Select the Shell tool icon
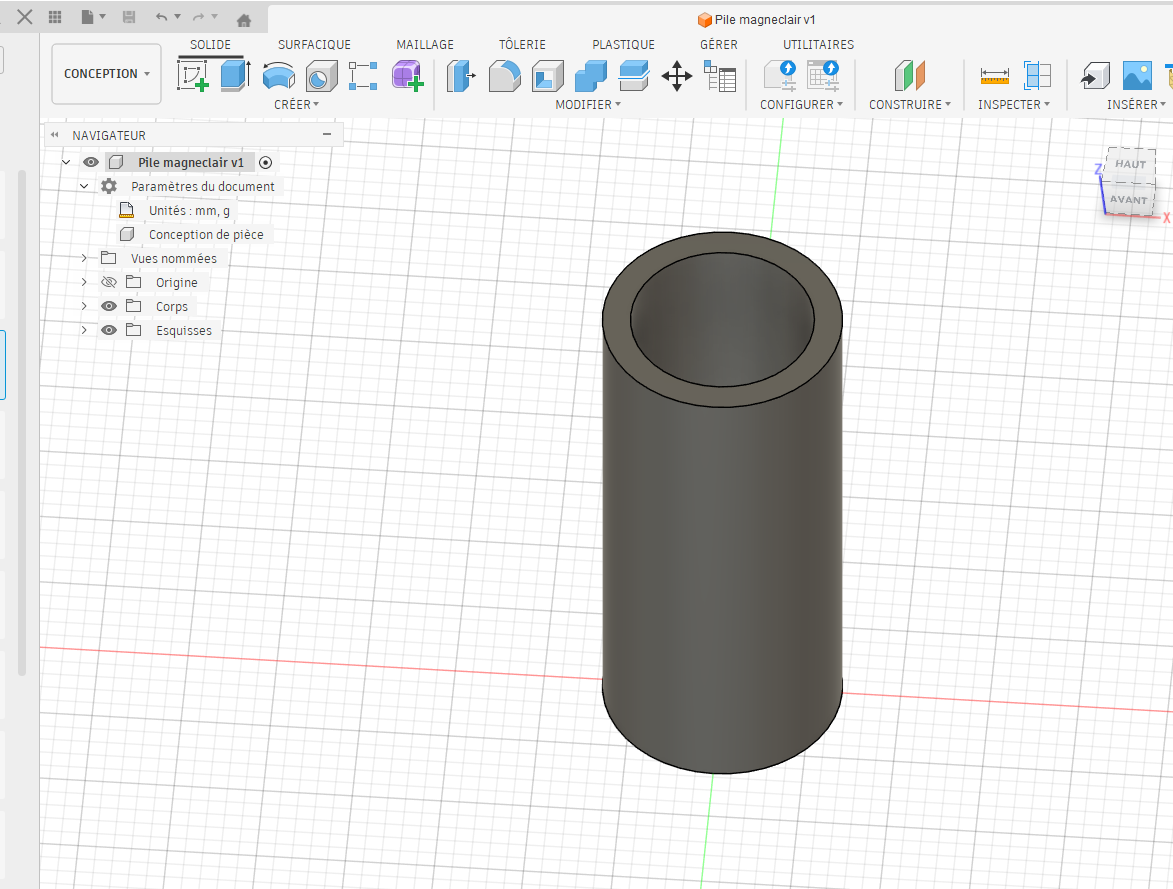Screen dimensions: 1173x889 548,76
